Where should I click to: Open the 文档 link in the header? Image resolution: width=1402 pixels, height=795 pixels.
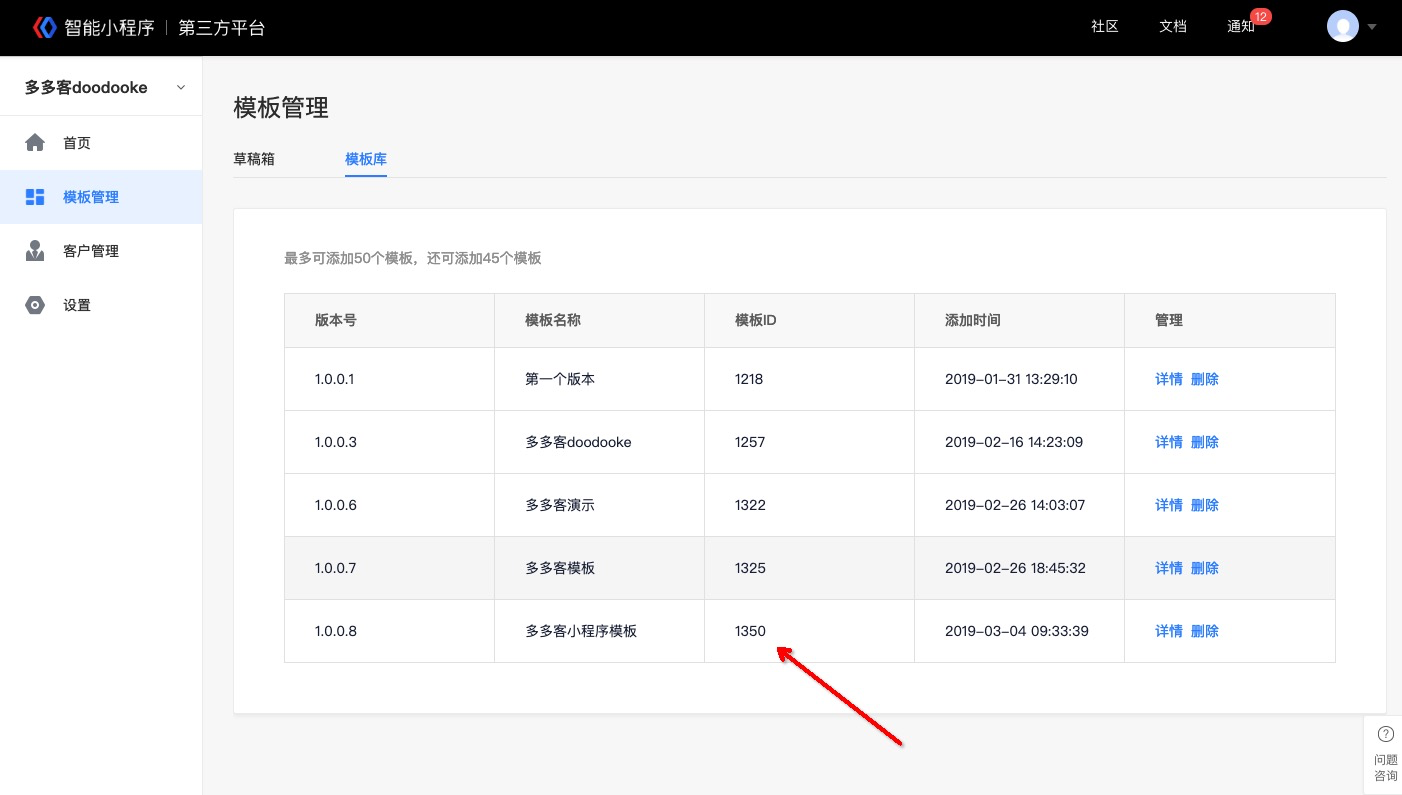[x=1173, y=27]
